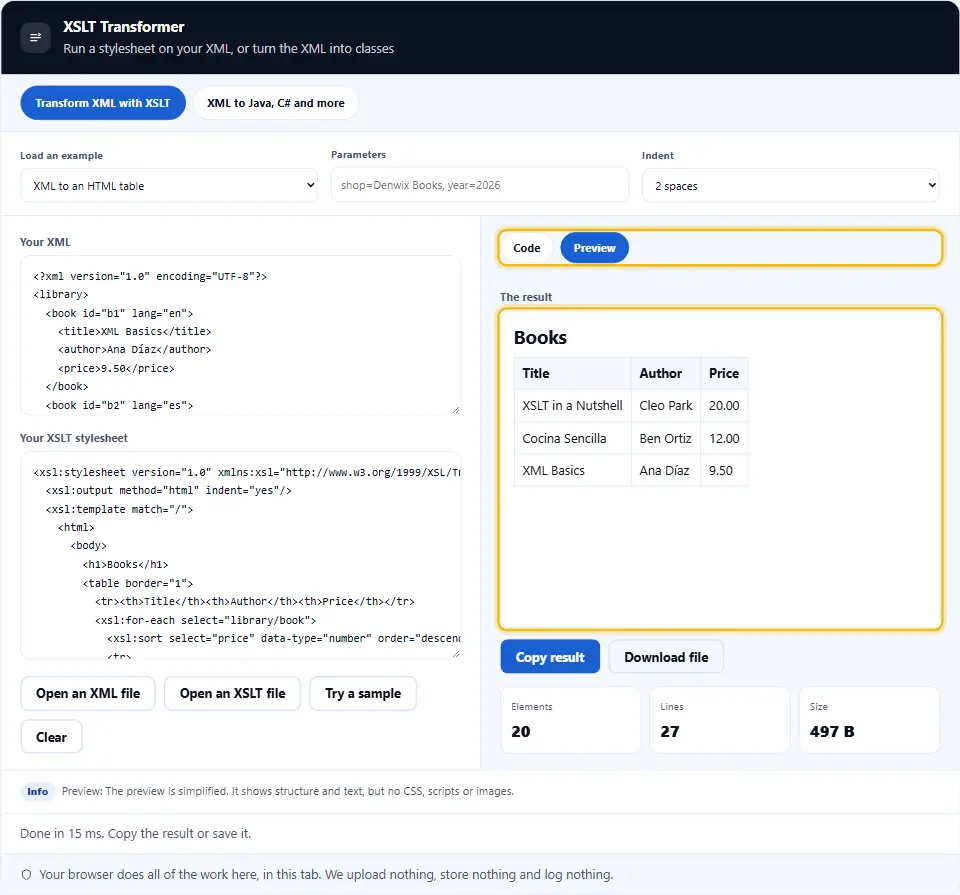This screenshot has width=960, height=895.
Task: Click Open an XML file button
Action: [x=88, y=694]
